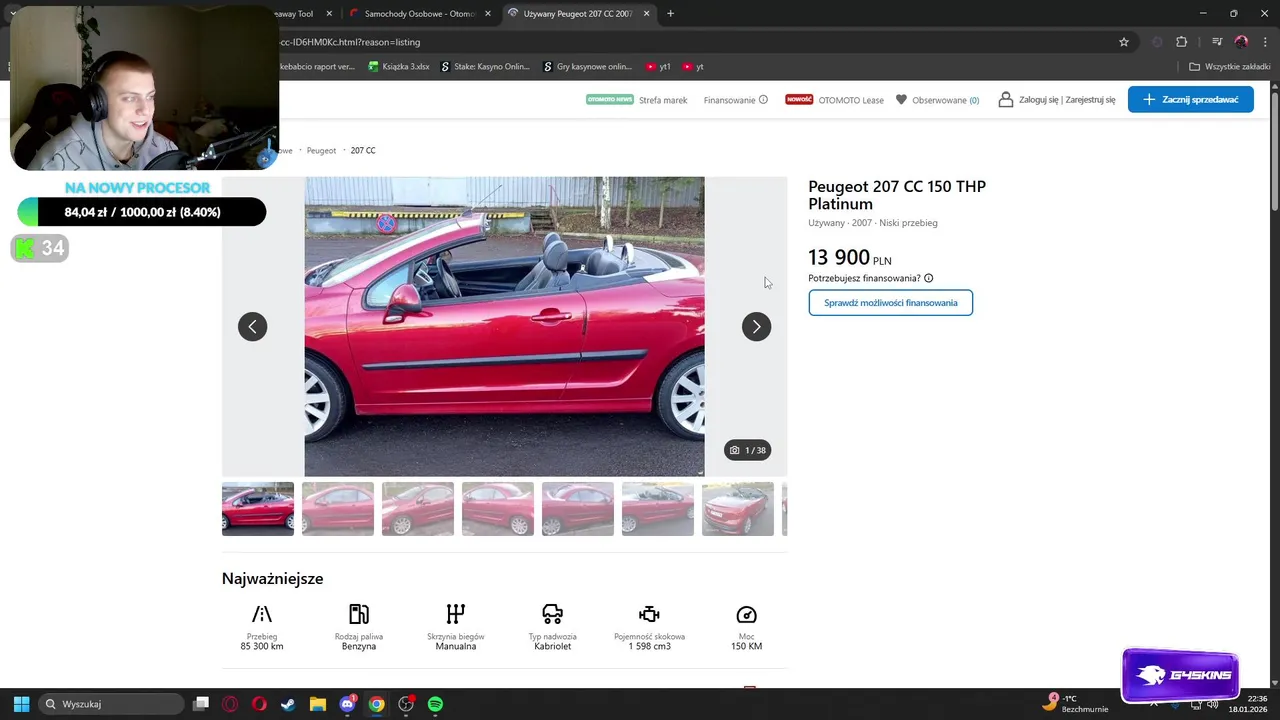The width and height of the screenshot is (1280, 720).
Task: Click Zaloguj się link
Action: pos(1039,100)
